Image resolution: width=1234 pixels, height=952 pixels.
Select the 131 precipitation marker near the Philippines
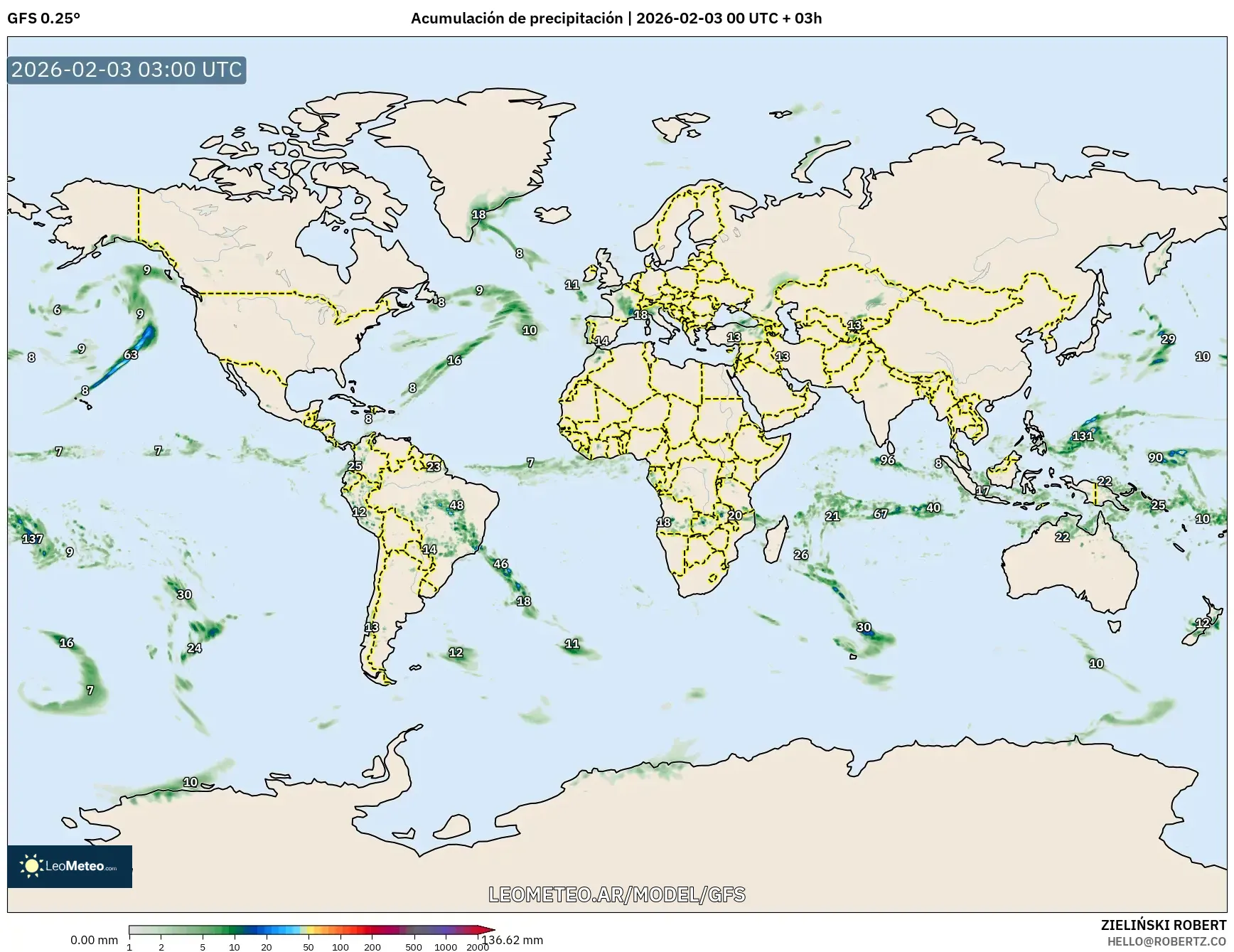1082,436
